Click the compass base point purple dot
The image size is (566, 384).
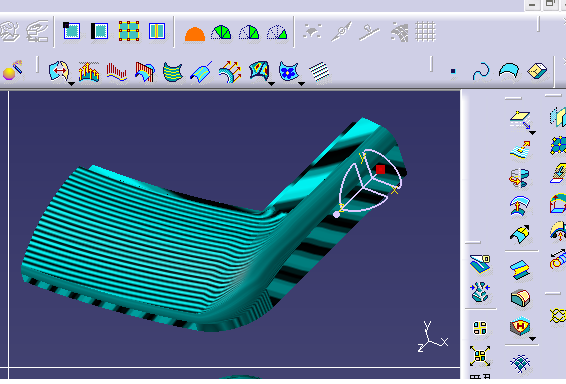336,215
